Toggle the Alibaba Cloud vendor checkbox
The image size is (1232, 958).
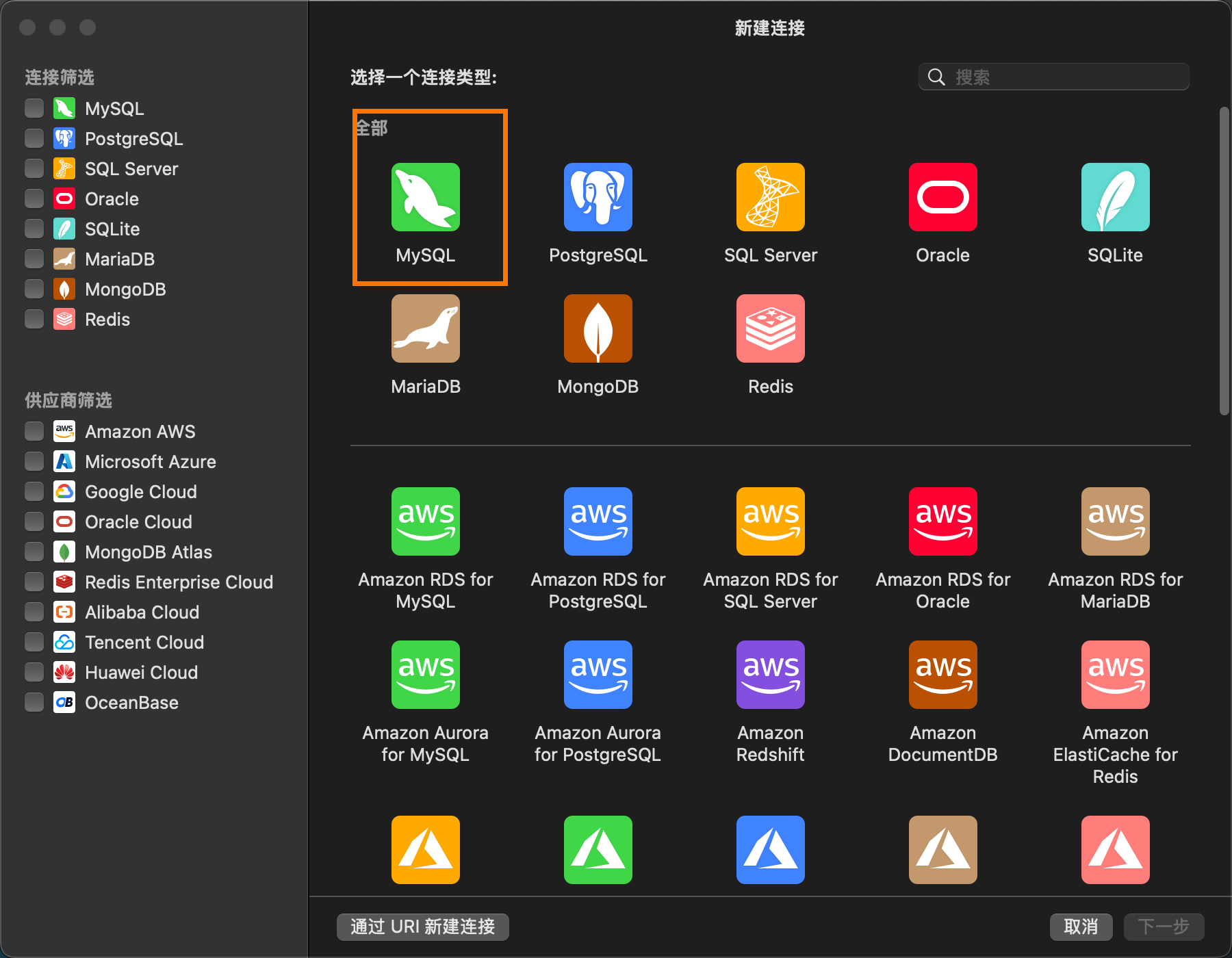point(34,612)
